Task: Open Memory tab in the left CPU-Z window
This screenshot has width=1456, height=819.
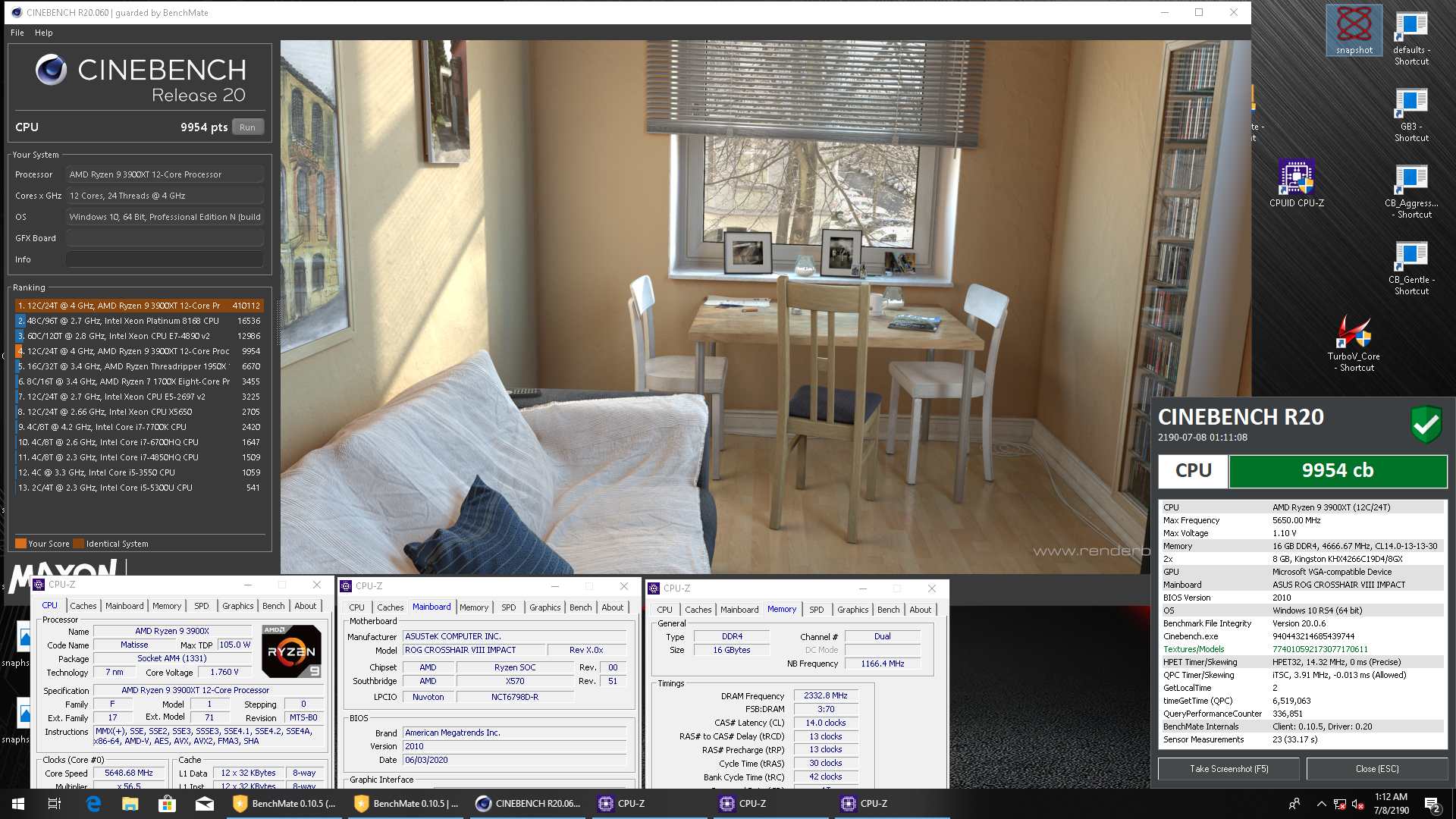Action: (167, 606)
